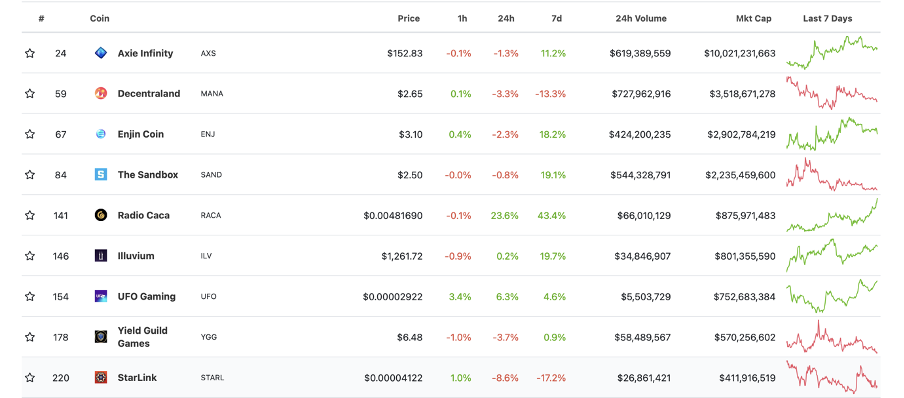Click the Axie Infinity coin logo

pyautogui.click(x=101, y=53)
